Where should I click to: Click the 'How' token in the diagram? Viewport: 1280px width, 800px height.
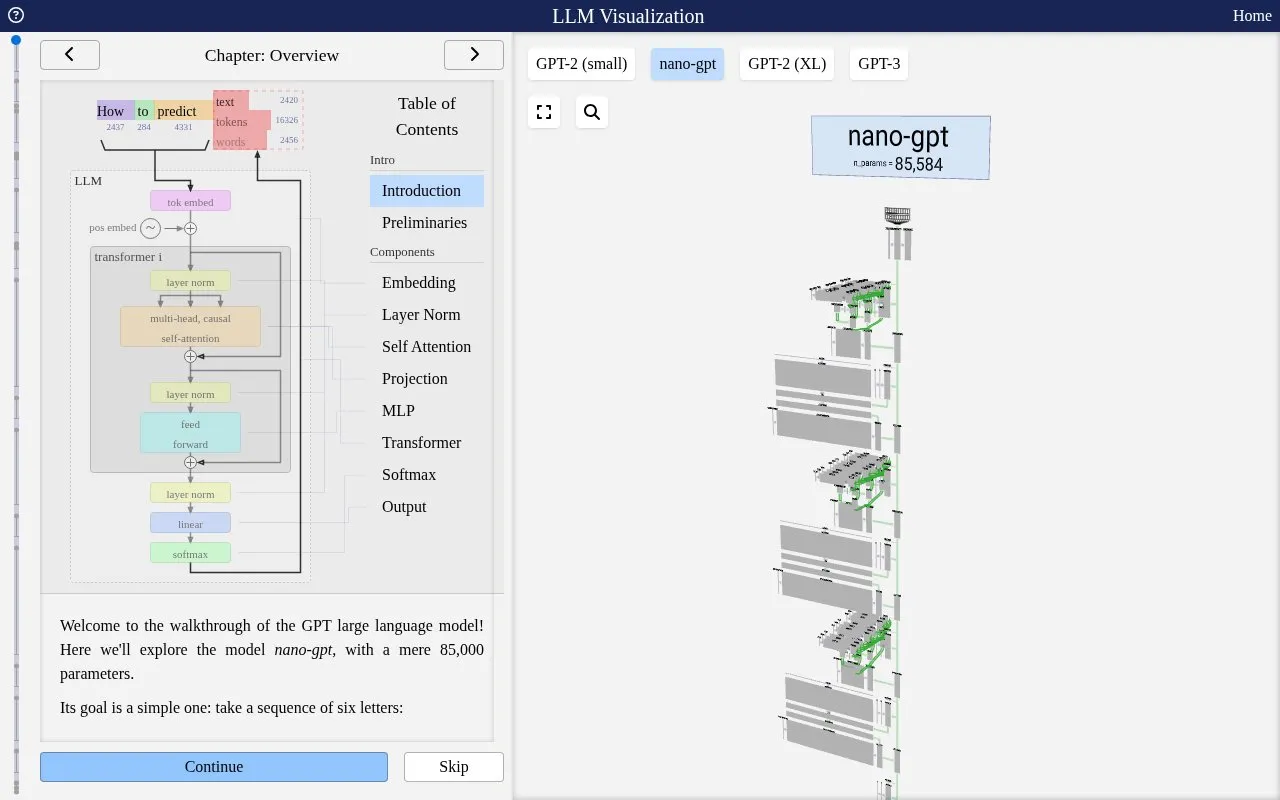coord(115,111)
